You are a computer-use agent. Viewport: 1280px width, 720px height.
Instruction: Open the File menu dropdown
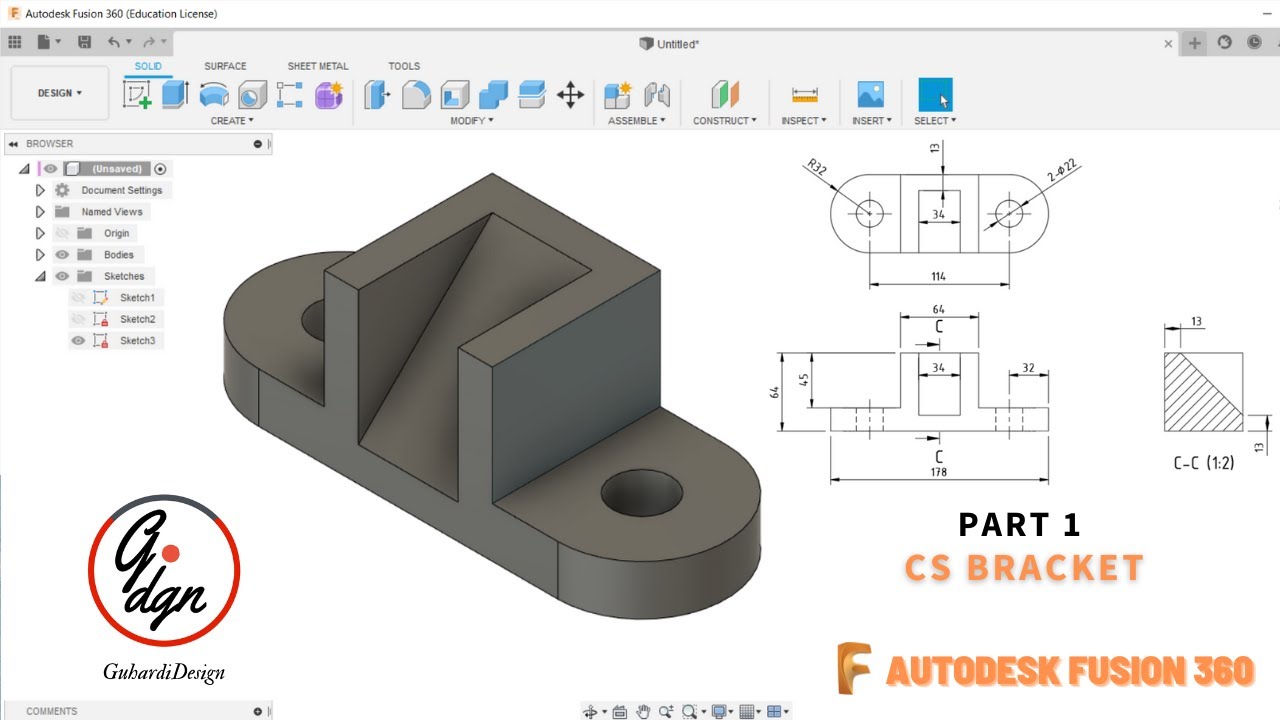pos(49,42)
